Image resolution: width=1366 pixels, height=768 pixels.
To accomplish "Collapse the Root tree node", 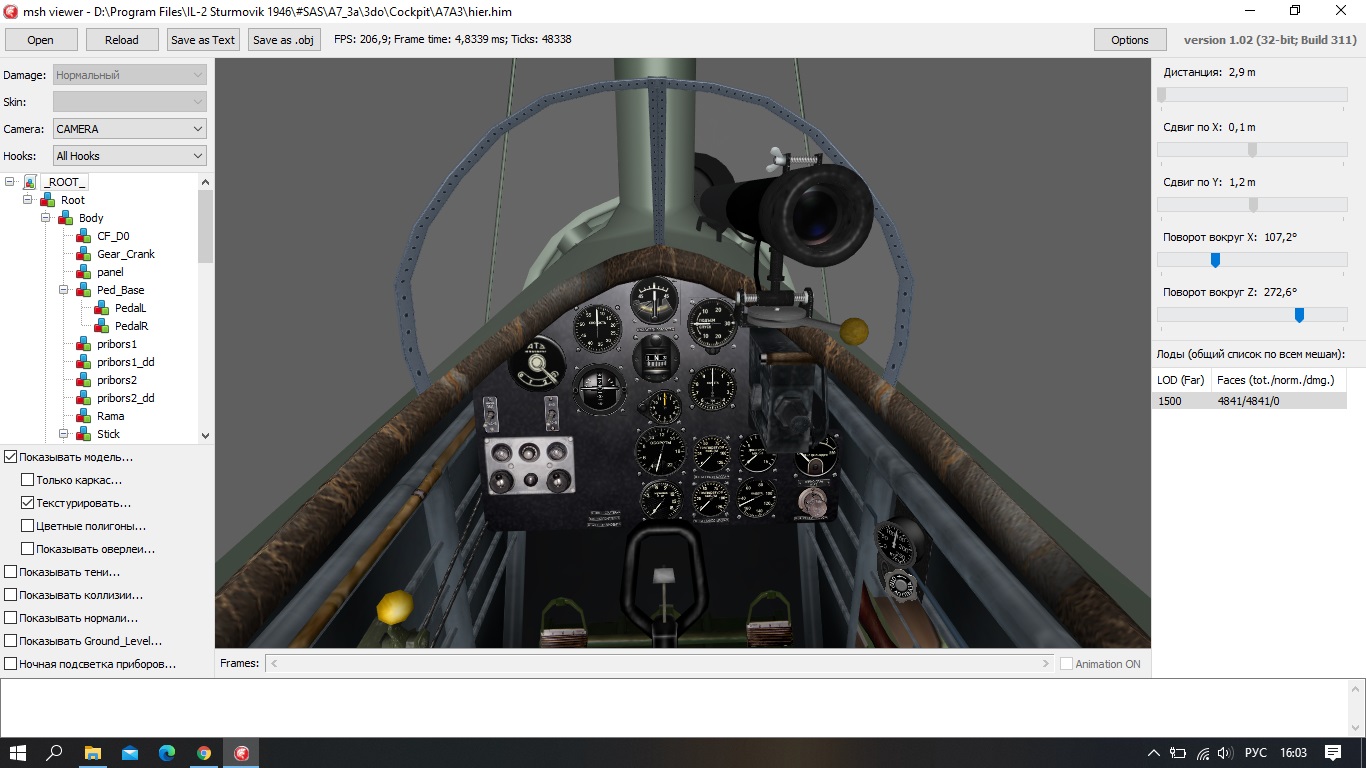I will tap(29, 200).
